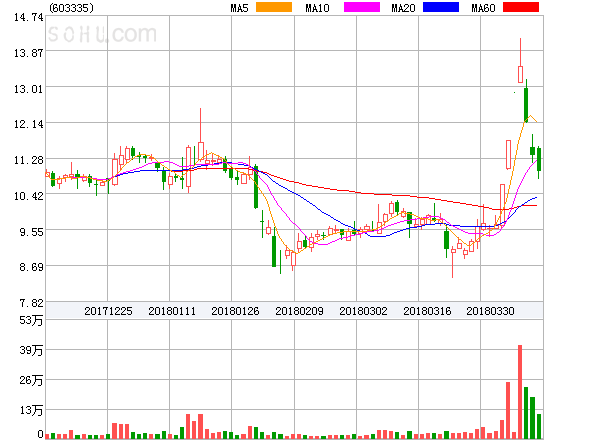Click the MA5 legend label
This screenshot has height=440, width=600.
[240, 8]
